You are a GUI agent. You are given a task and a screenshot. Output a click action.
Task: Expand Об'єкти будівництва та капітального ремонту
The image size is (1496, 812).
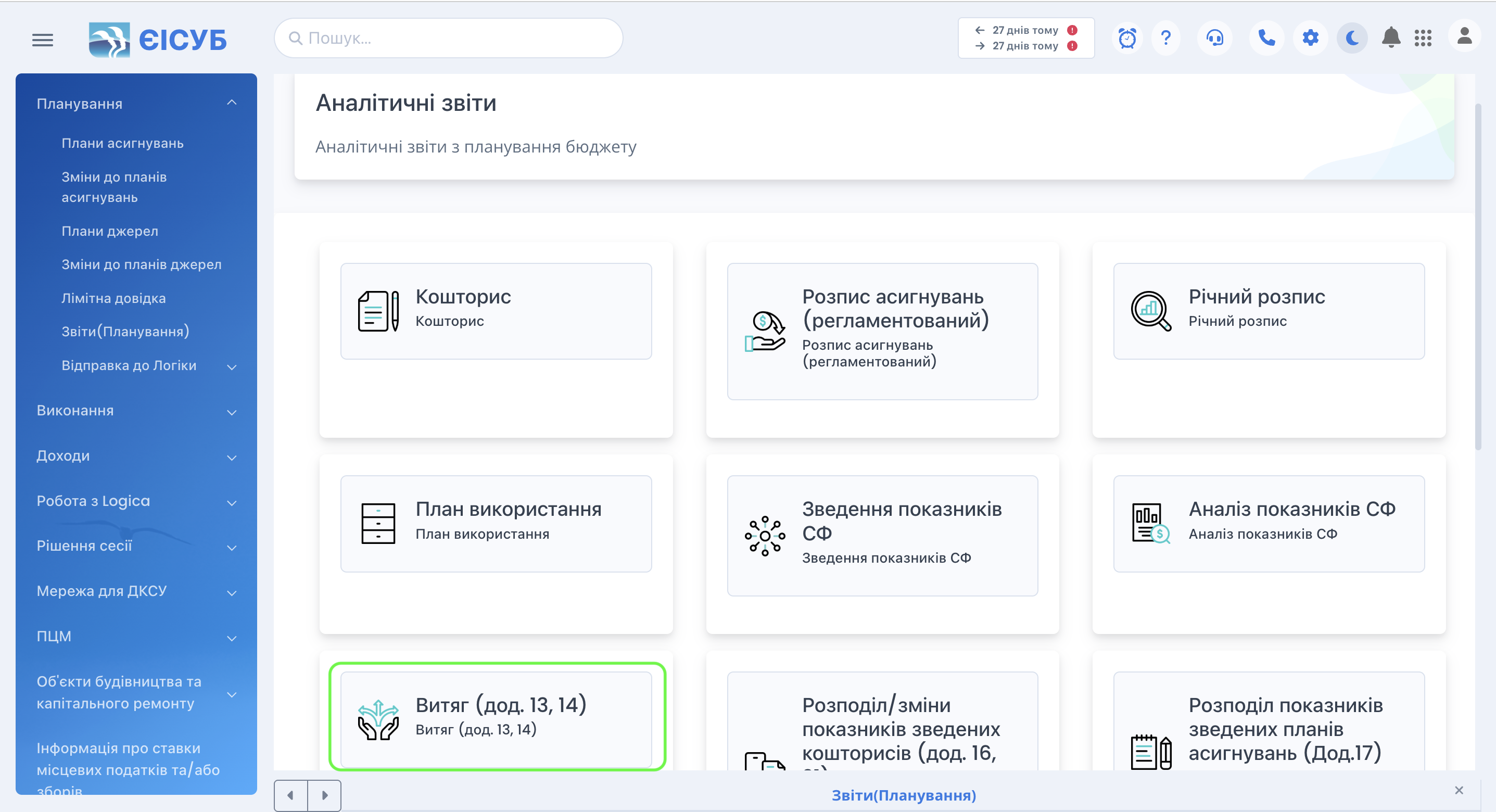click(x=232, y=694)
